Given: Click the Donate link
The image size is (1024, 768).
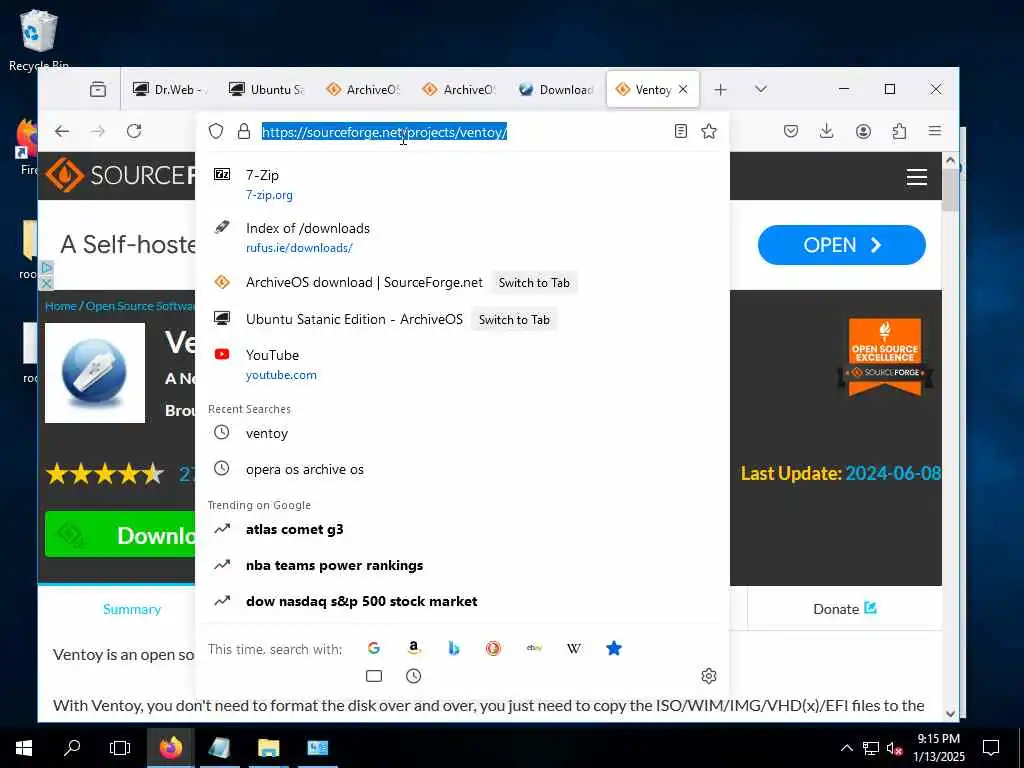Looking at the screenshot, I should (x=836, y=609).
